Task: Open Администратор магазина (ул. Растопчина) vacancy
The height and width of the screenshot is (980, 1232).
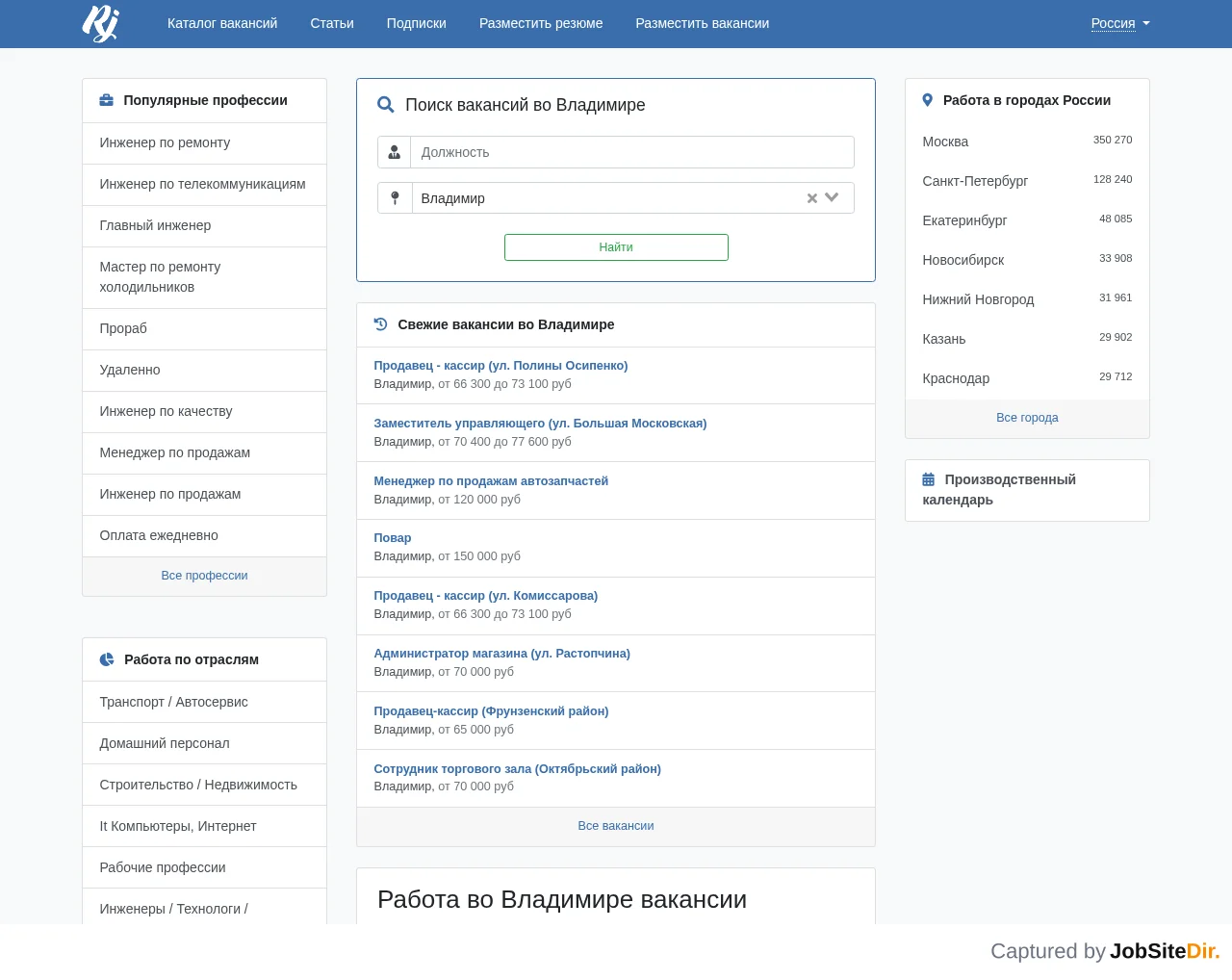Action: [502, 654]
